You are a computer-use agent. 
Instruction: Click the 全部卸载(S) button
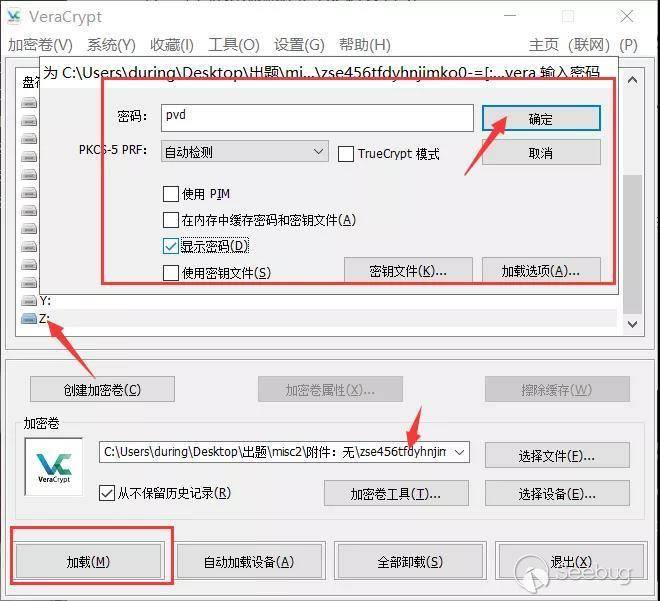410,561
